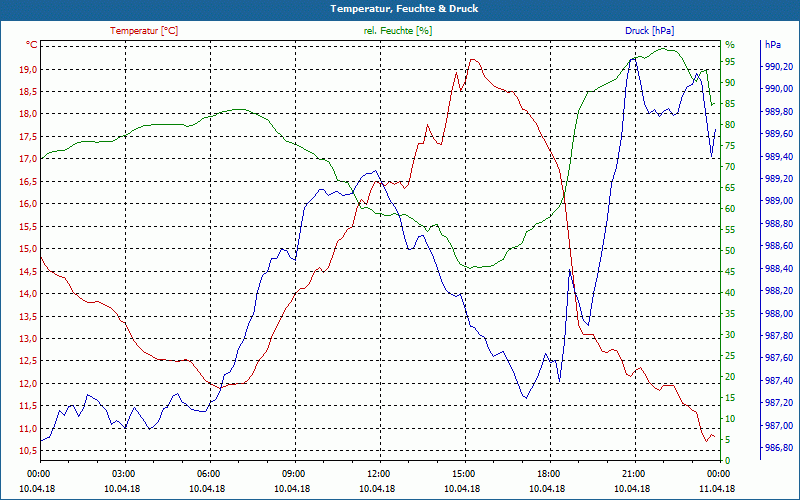Click the '45' humidity axis value
Screen dimensions: 800x500
tap(730, 272)
